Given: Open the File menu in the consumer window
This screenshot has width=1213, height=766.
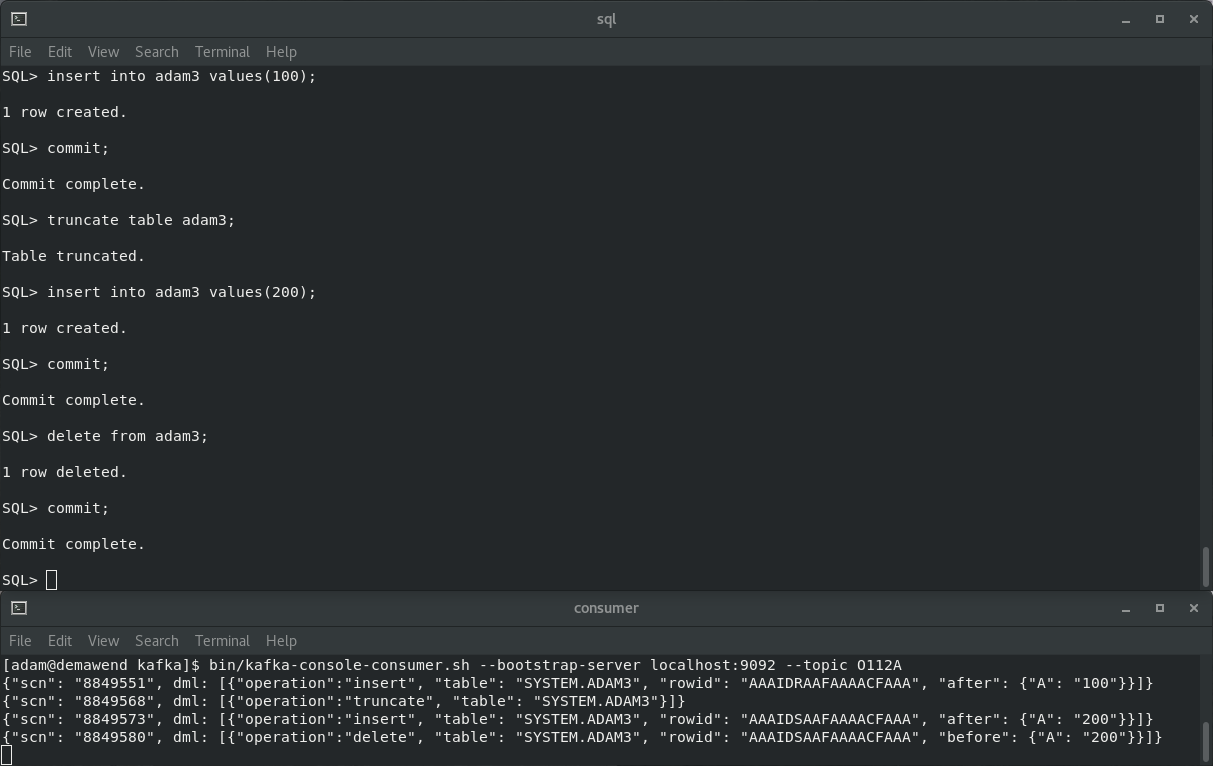Looking at the screenshot, I should (19, 640).
